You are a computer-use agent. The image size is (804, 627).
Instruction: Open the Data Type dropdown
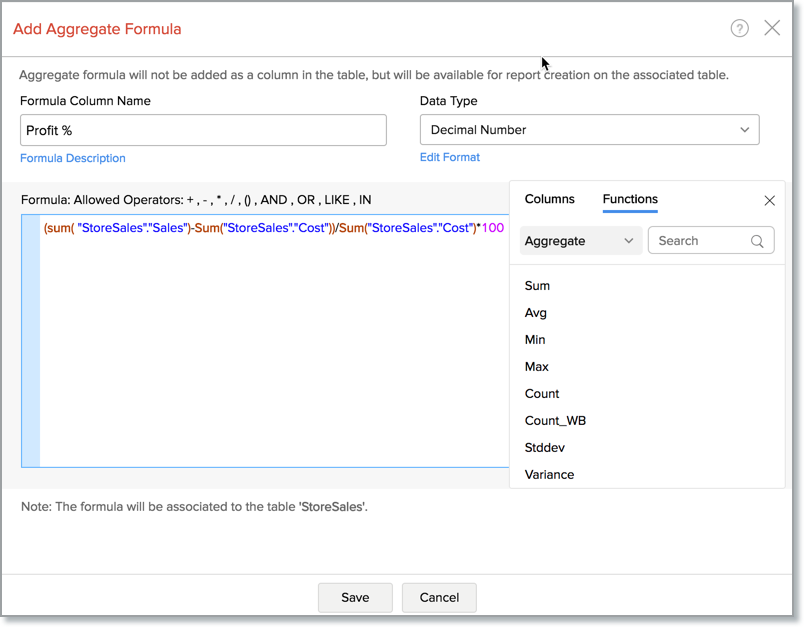589,130
